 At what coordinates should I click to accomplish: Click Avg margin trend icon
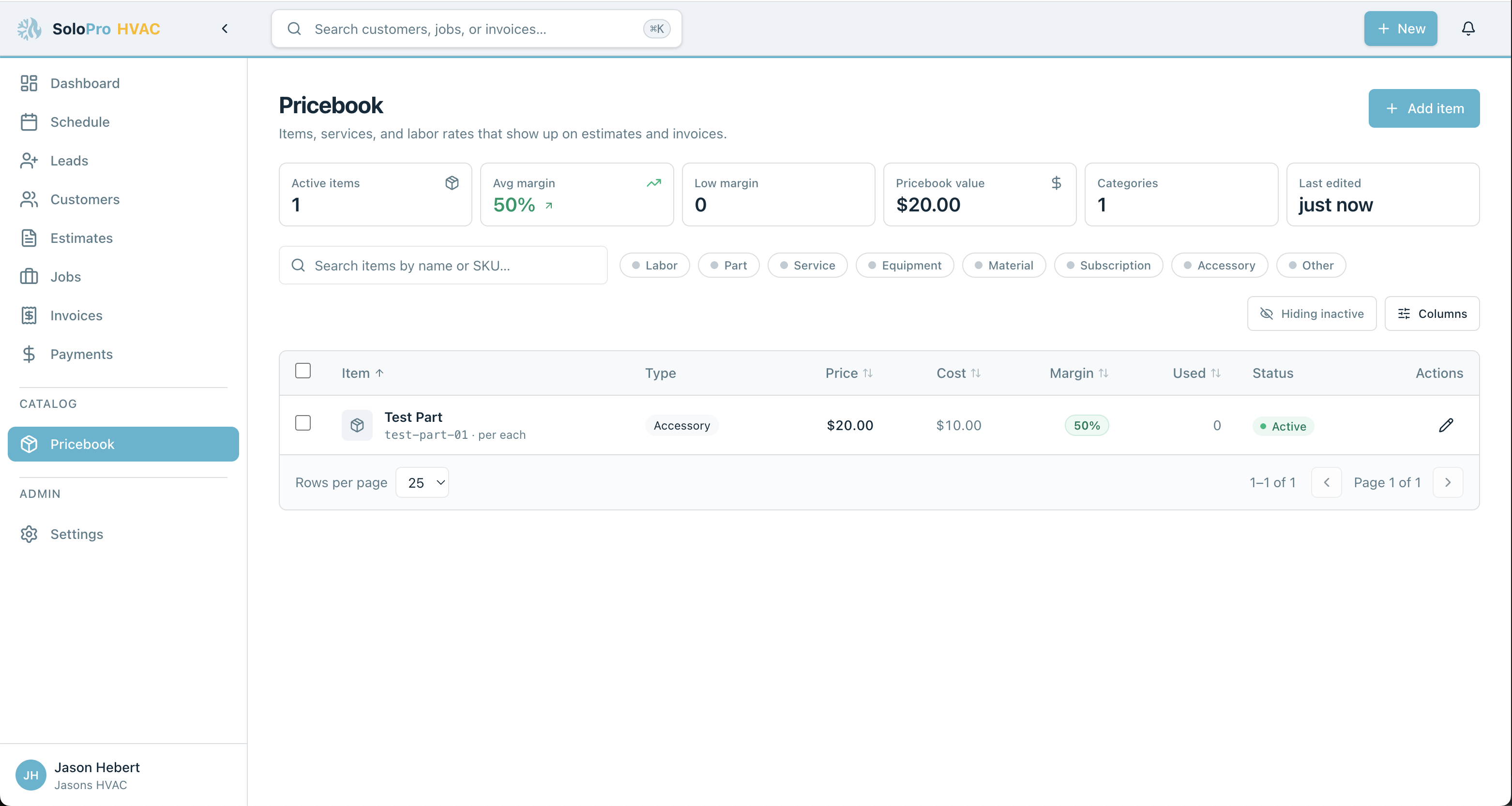(653, 183)
